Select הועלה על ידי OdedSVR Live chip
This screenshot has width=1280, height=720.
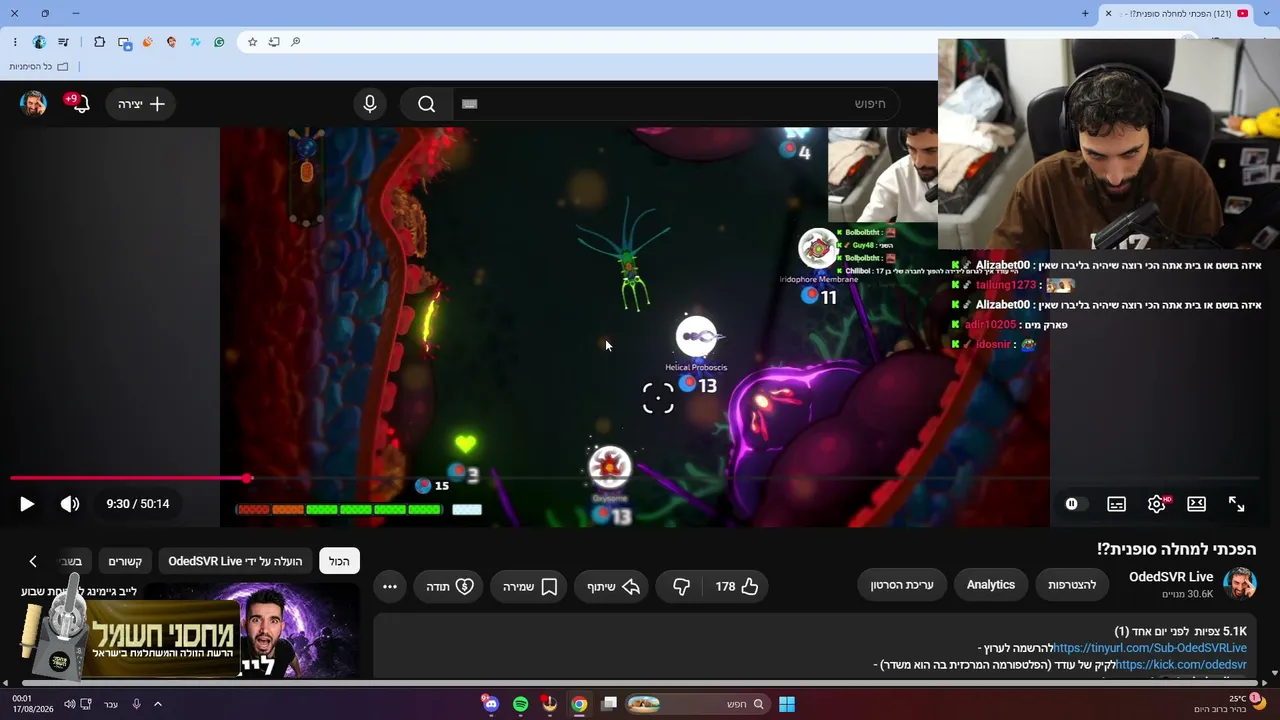235,561
